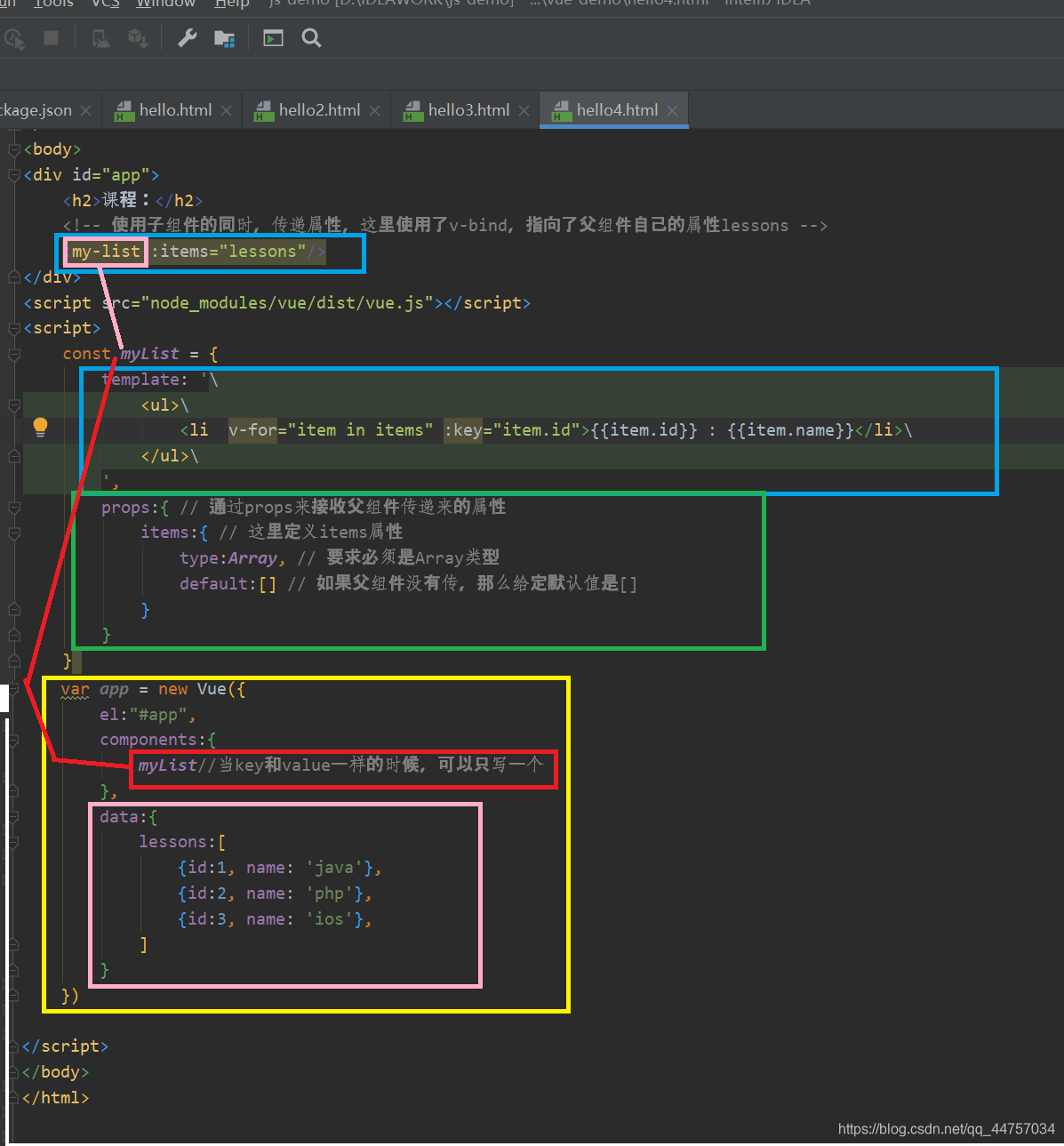The width and height of the screenshot is (1064, 1146).
Task: Collapse the items:{ fold marker
Action: pyautogui.click(x=14, y=533)
